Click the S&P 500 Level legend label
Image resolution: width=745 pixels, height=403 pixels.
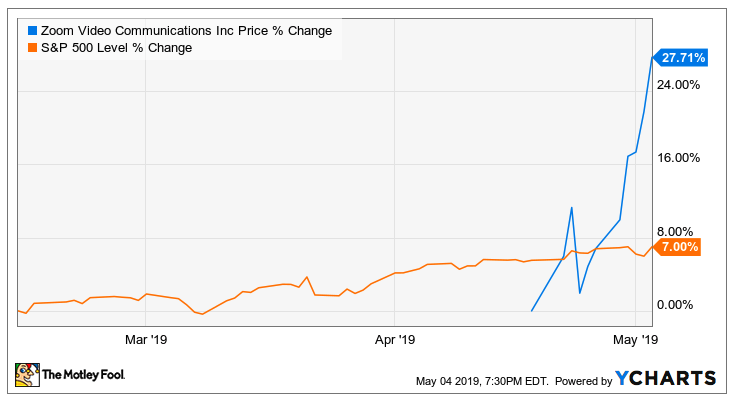click(x=116, y=47)
